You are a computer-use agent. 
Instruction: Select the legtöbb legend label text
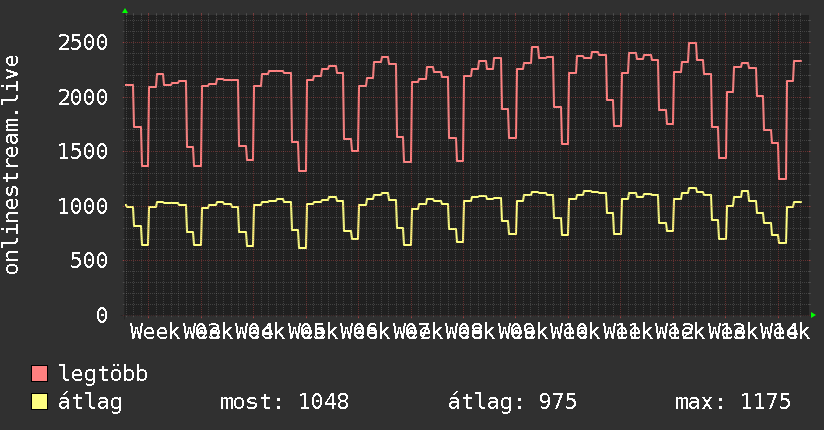[x=104, y=374]
